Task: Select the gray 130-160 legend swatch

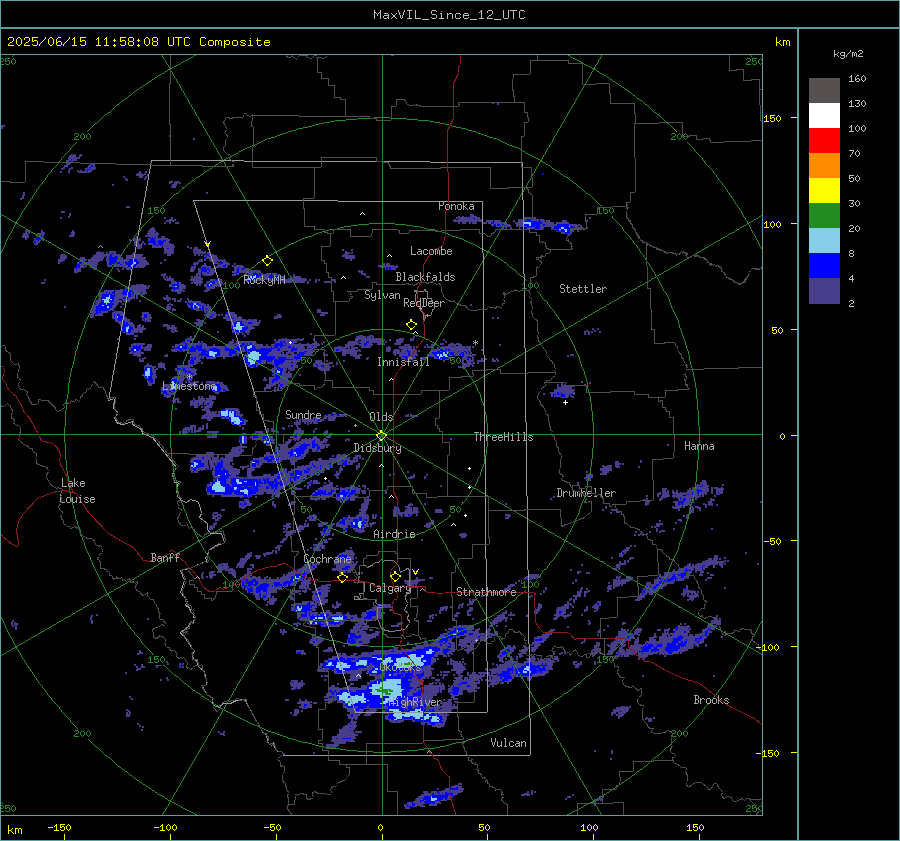Action: (x=824, y=91)
